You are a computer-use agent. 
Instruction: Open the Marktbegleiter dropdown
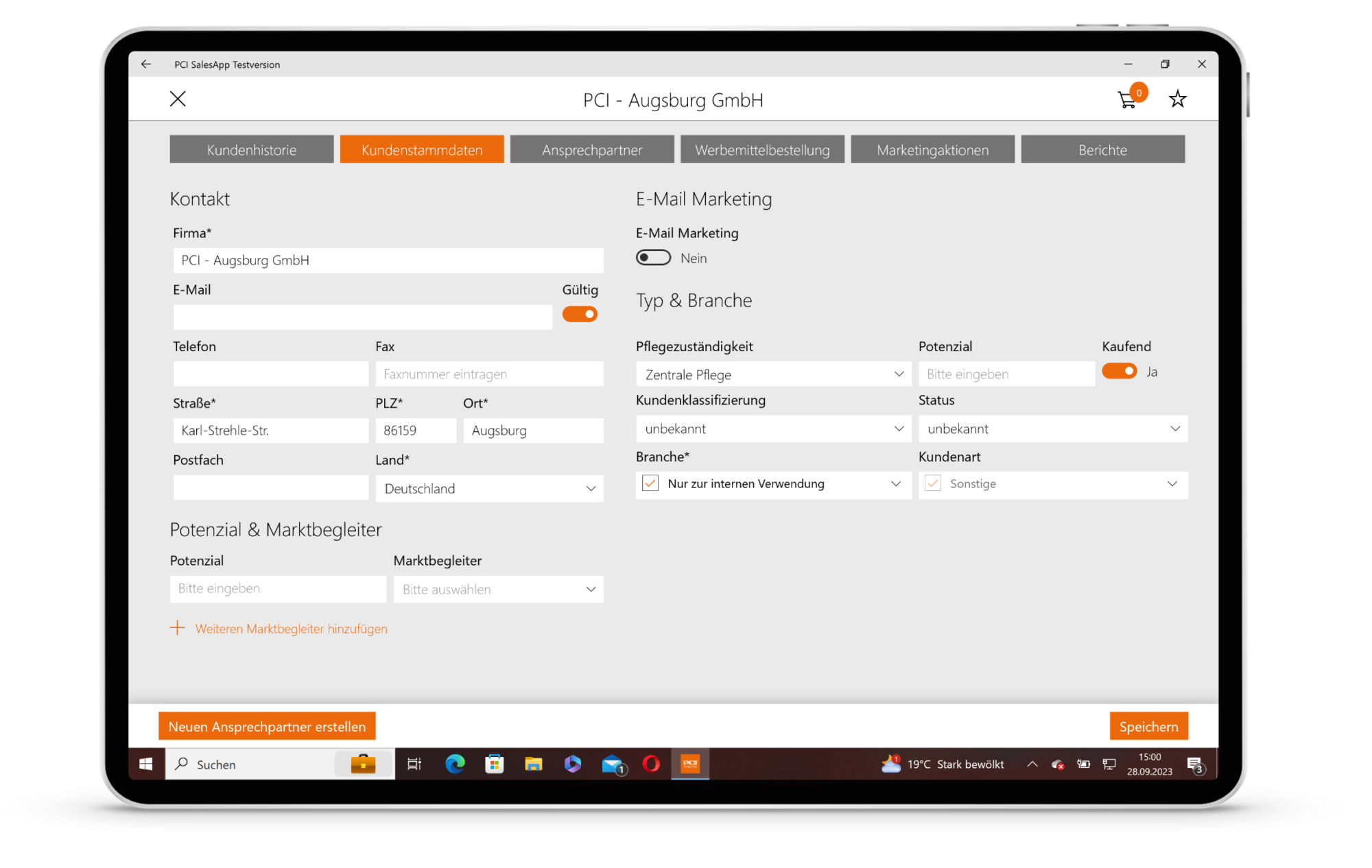pyautogui.click(x=498, y=589)
